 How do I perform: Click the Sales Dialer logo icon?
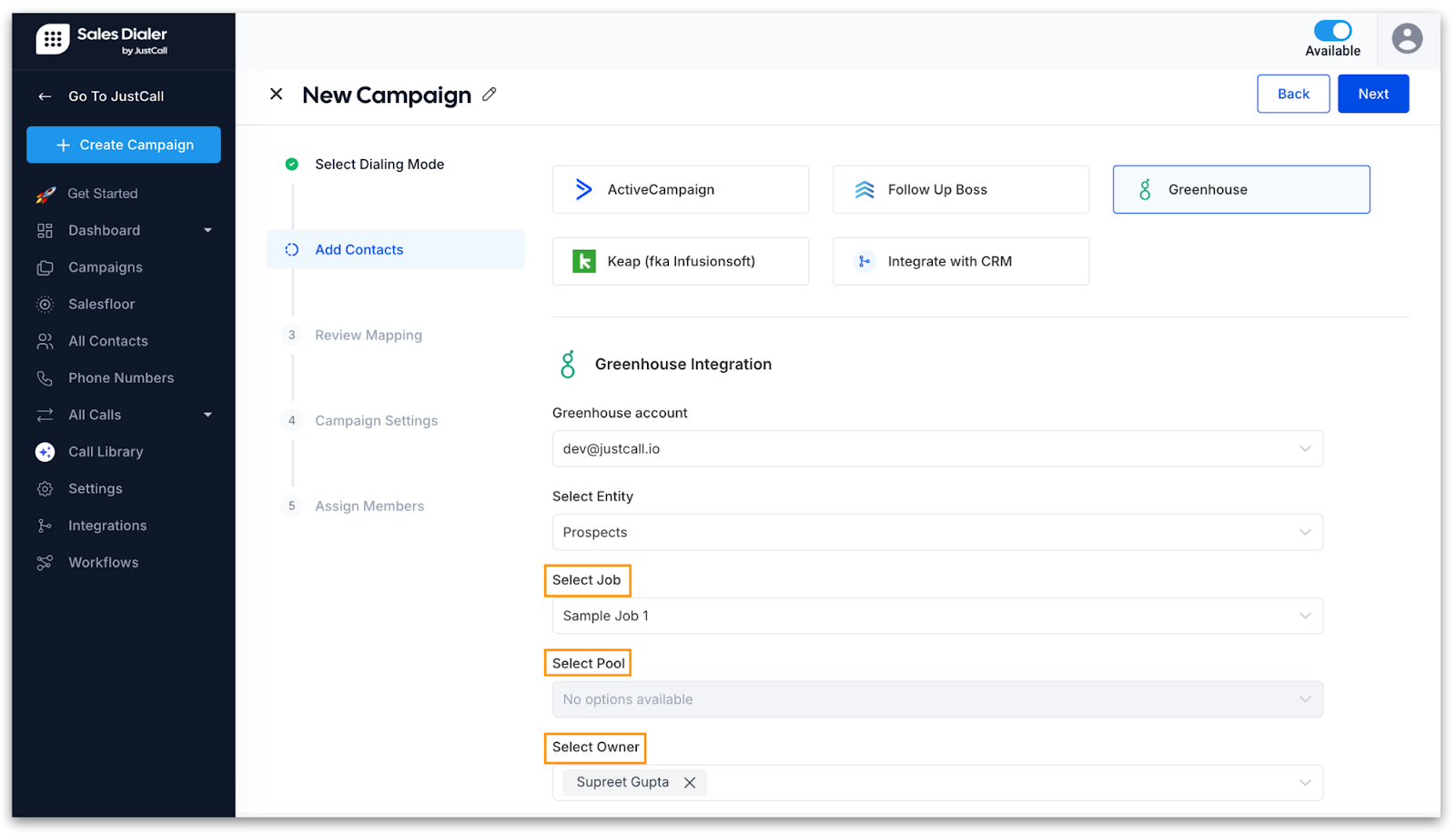point(53,39)
